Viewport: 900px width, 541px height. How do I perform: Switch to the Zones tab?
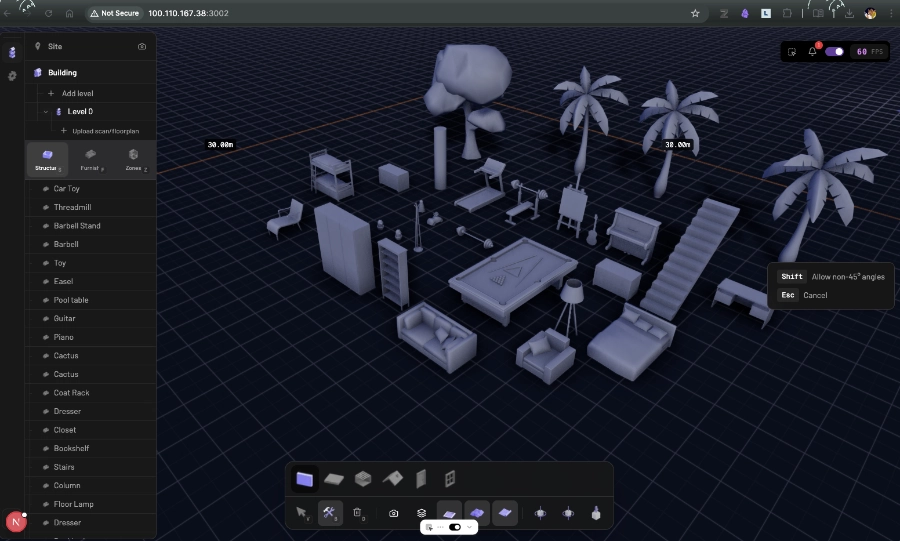point(134,160)
